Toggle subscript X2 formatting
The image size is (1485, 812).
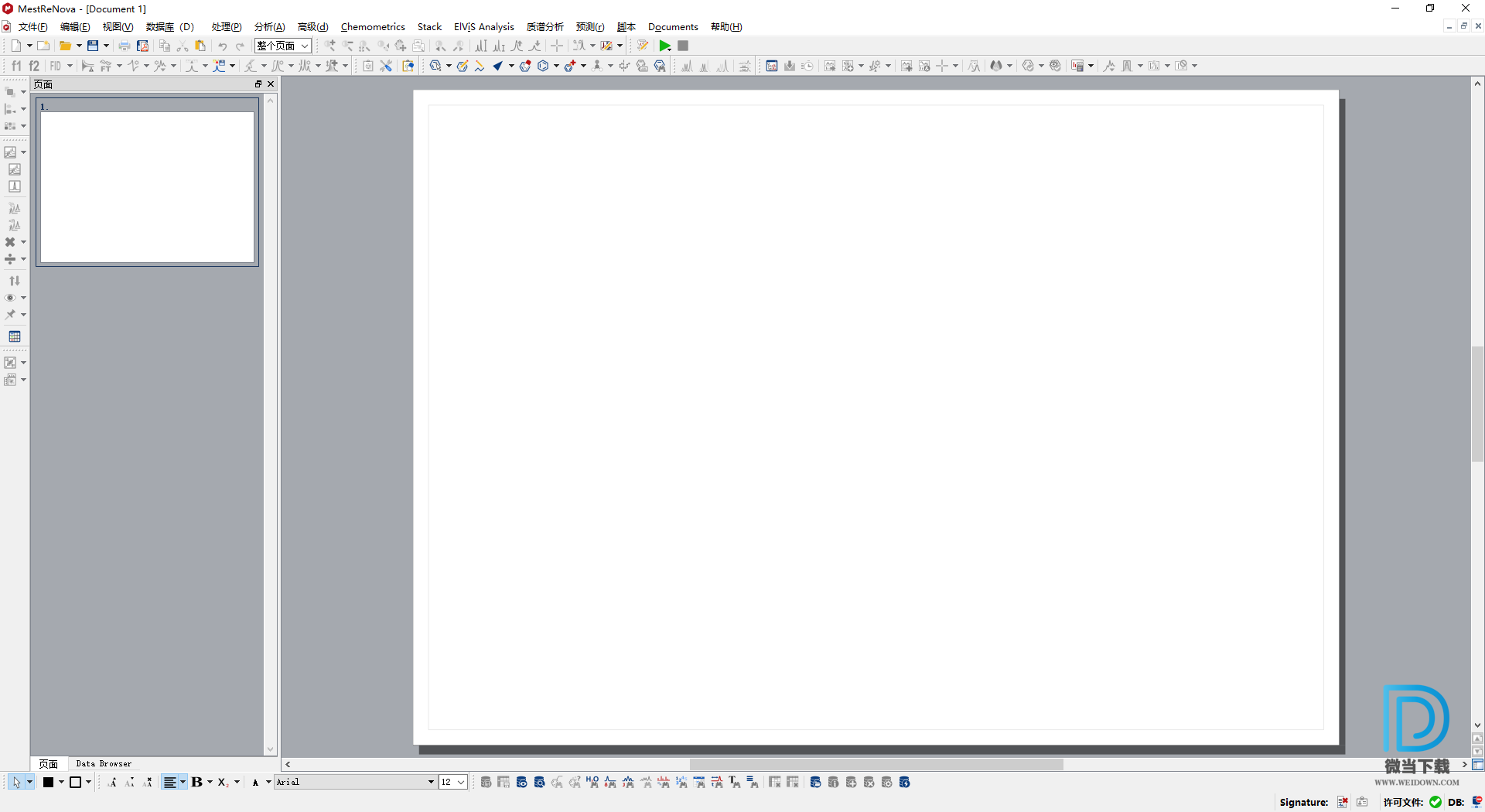(x=223, y=782)
